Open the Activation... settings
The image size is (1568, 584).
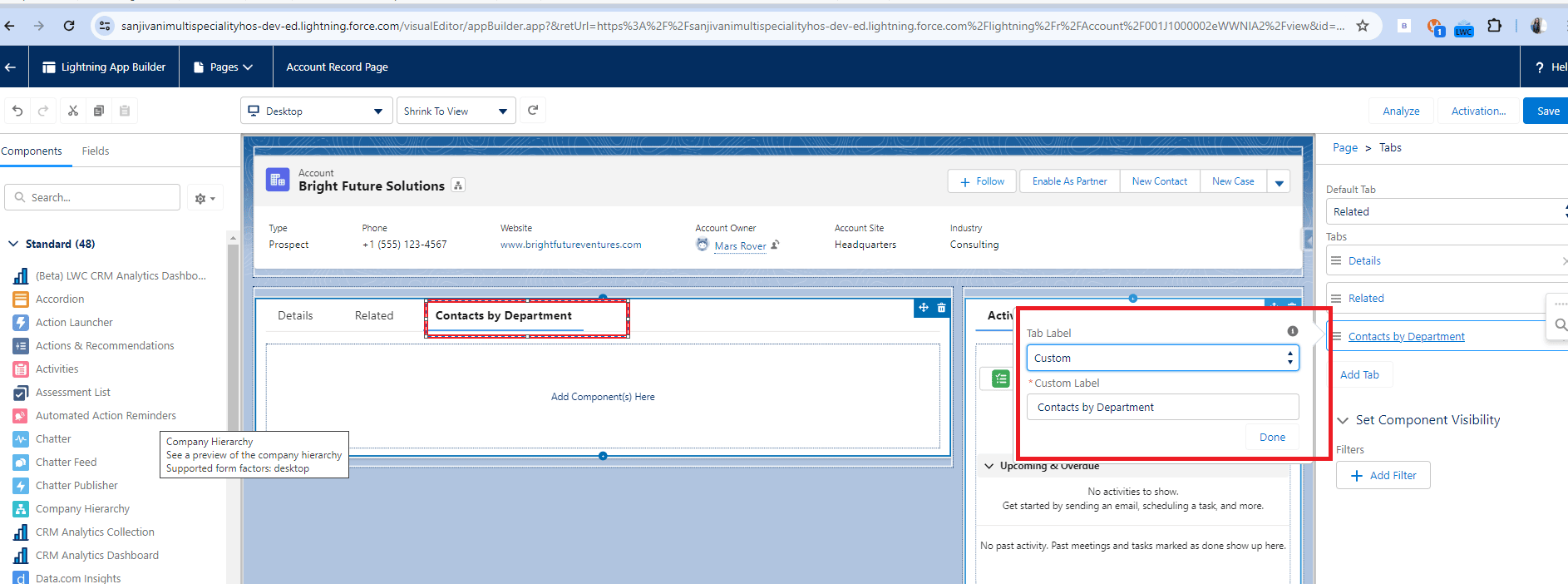tap(1478, 111)
